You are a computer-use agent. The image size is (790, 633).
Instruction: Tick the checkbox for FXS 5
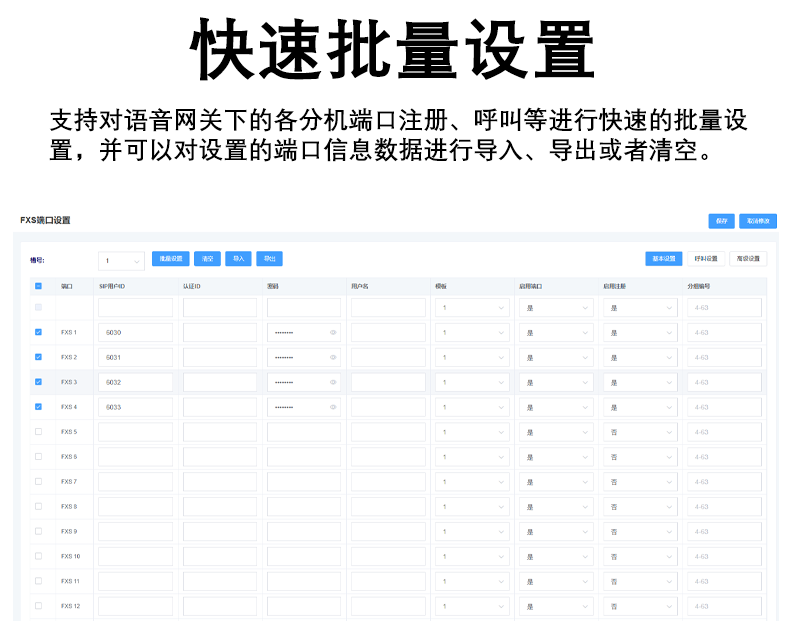38,432
